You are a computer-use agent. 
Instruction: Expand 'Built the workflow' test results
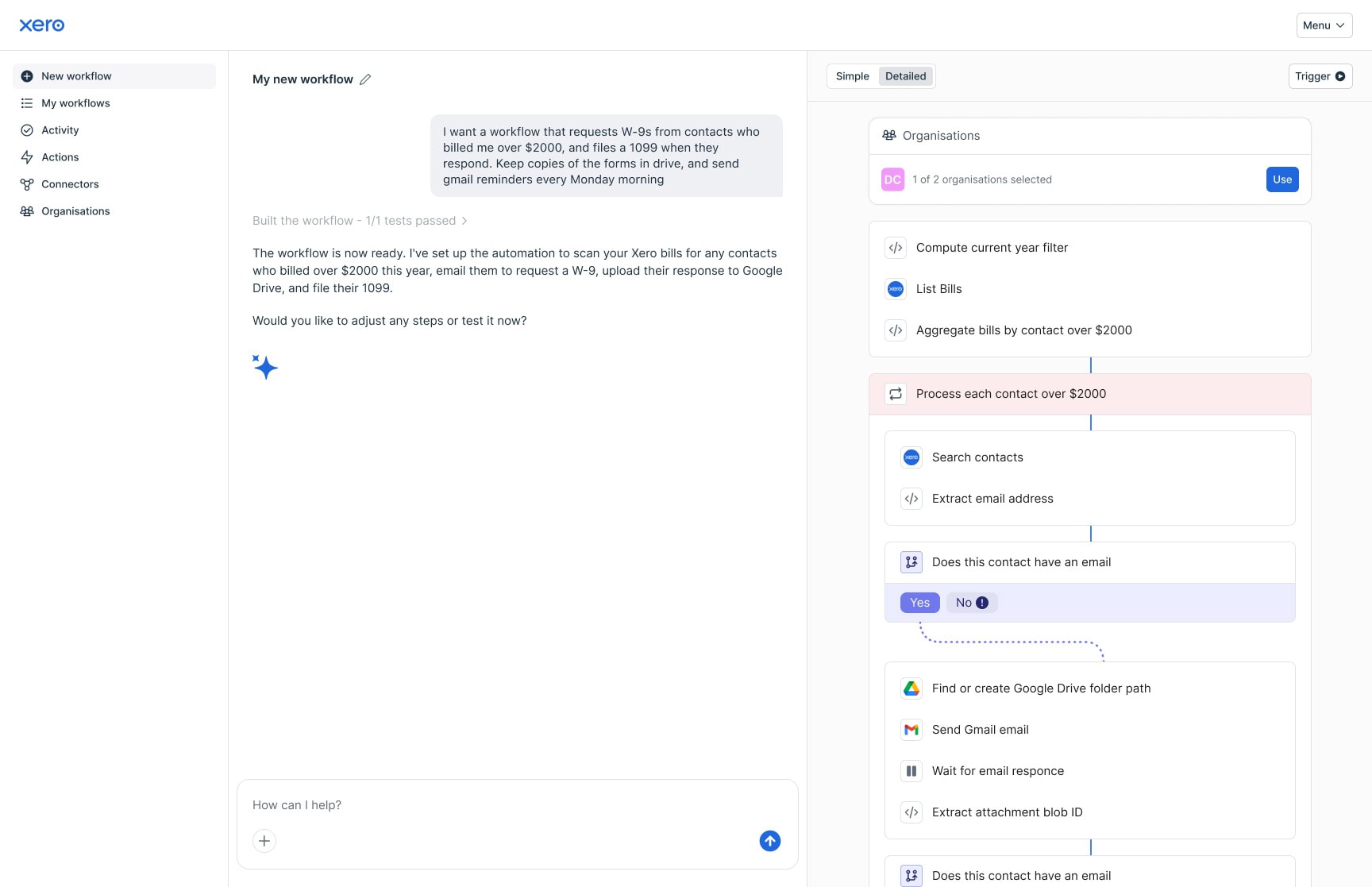pos(360,221)
